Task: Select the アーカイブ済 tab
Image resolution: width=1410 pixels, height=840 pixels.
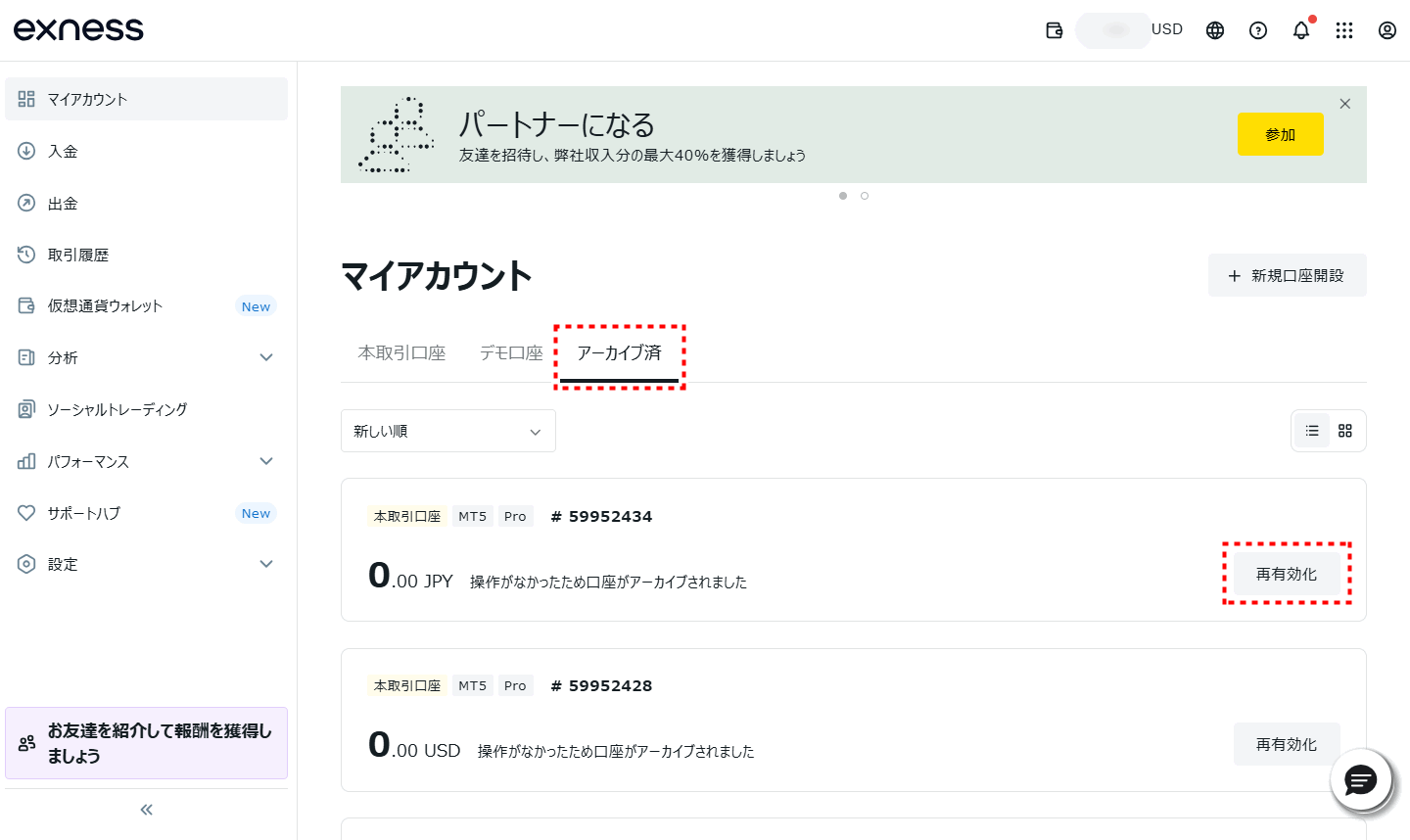Action: tap(619, 353)
